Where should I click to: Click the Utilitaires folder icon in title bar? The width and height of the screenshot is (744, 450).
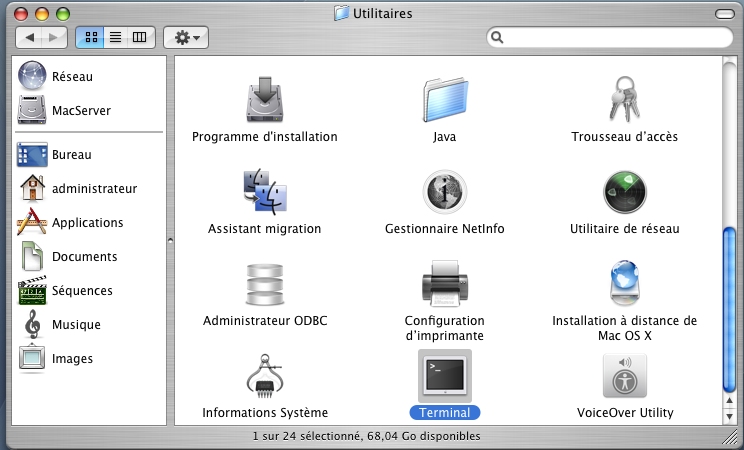[x=341, y=13]
